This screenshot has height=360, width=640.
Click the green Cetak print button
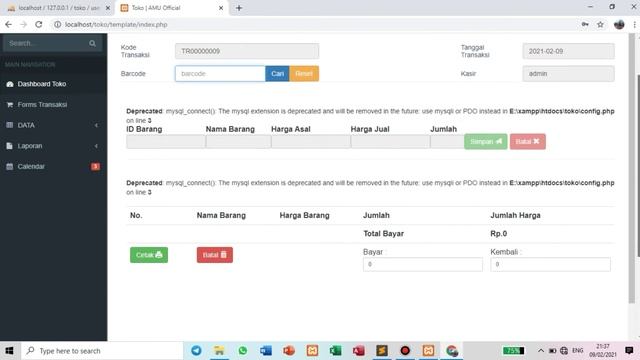click(x=149, y=255)
